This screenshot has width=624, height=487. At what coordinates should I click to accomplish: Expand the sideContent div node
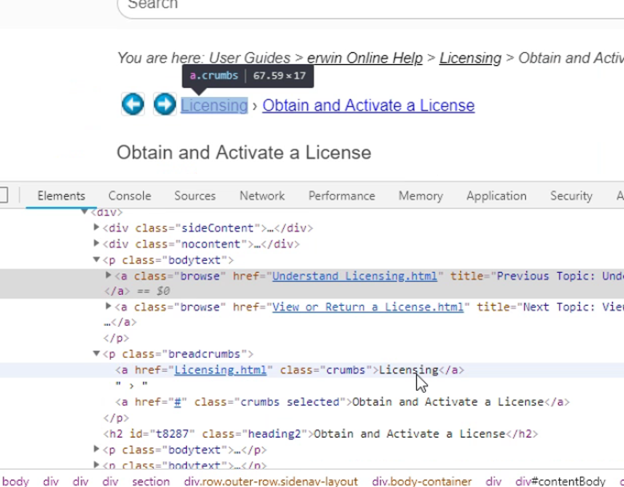96,227
